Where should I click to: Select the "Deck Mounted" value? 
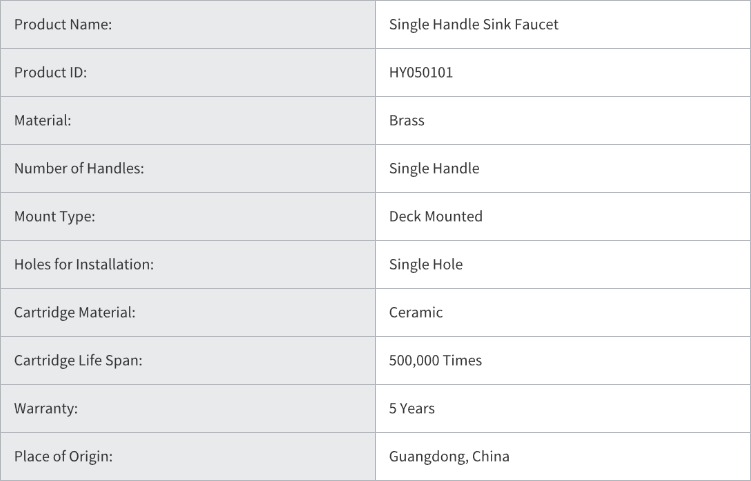pyautogui.click(x=436, y=217)
